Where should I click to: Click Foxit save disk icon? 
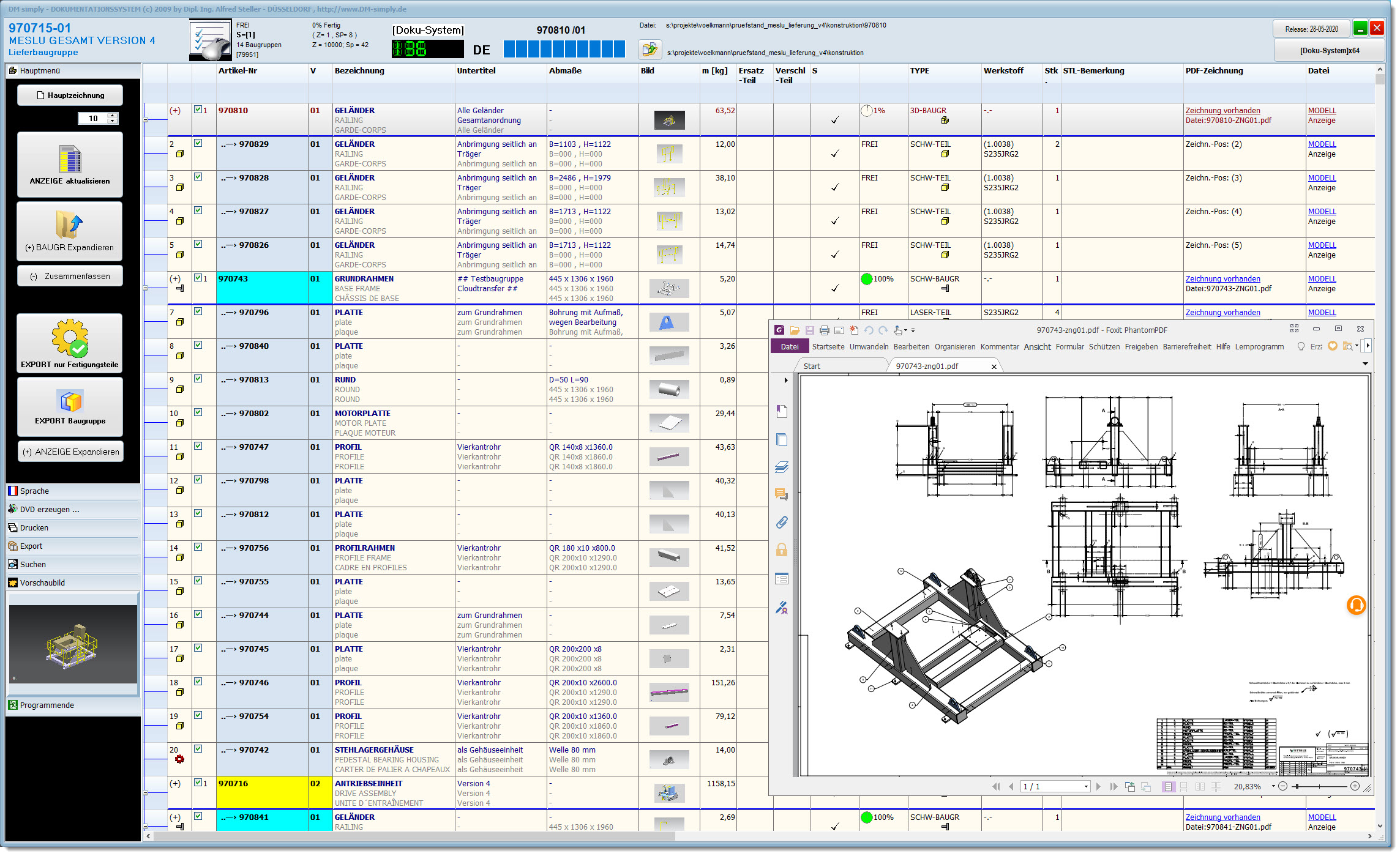point(809,330)
